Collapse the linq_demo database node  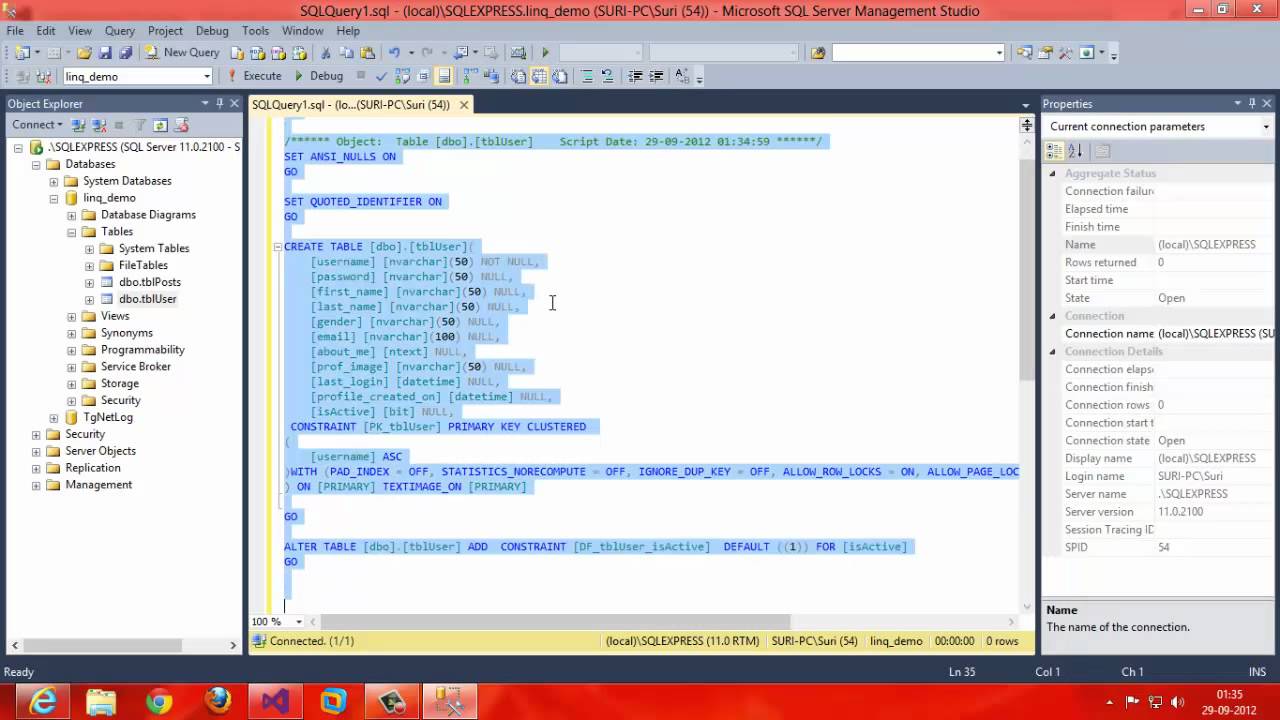coord(54,198)
